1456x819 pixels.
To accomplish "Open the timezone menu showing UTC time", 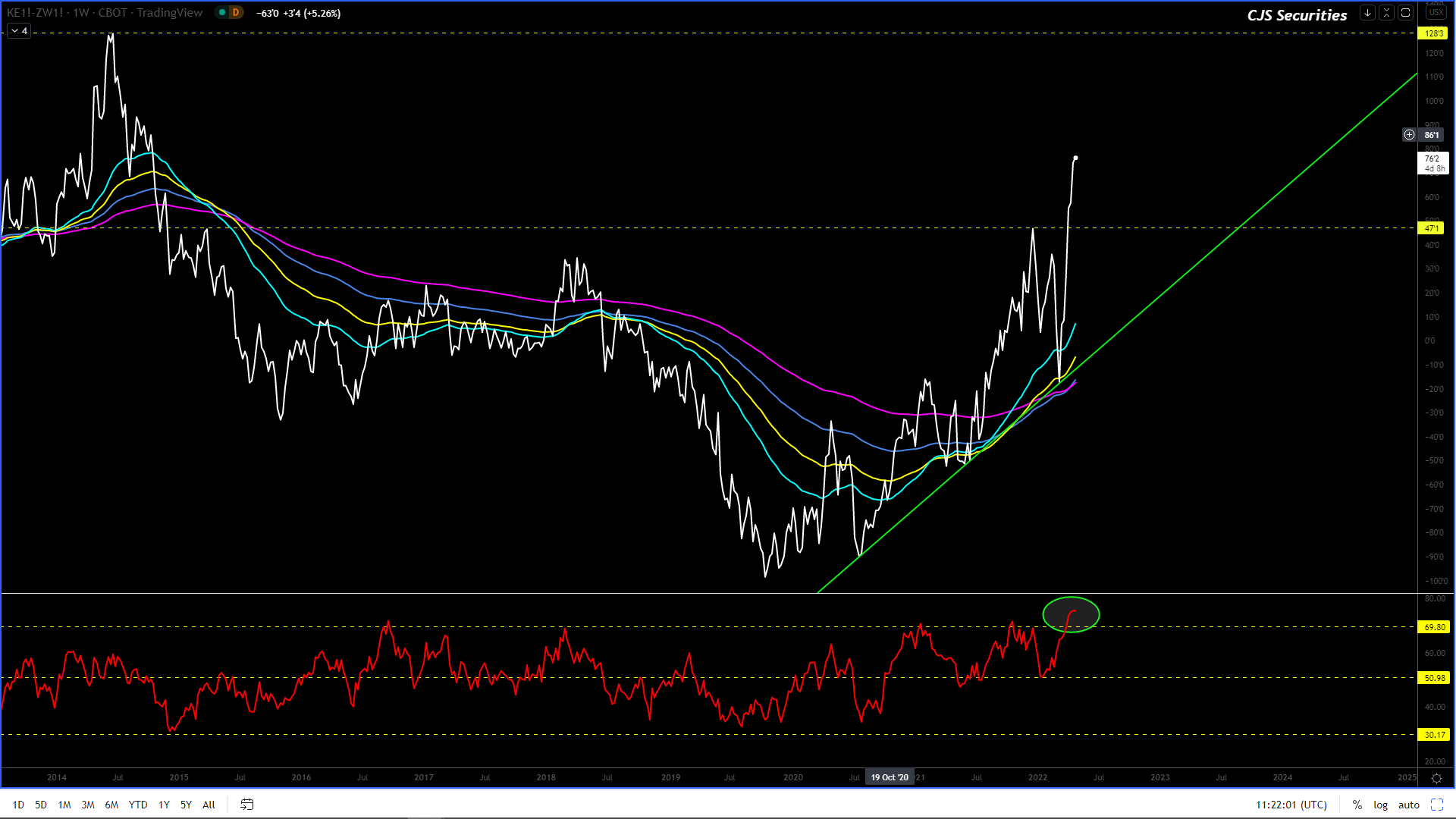I will (1291, 805).
